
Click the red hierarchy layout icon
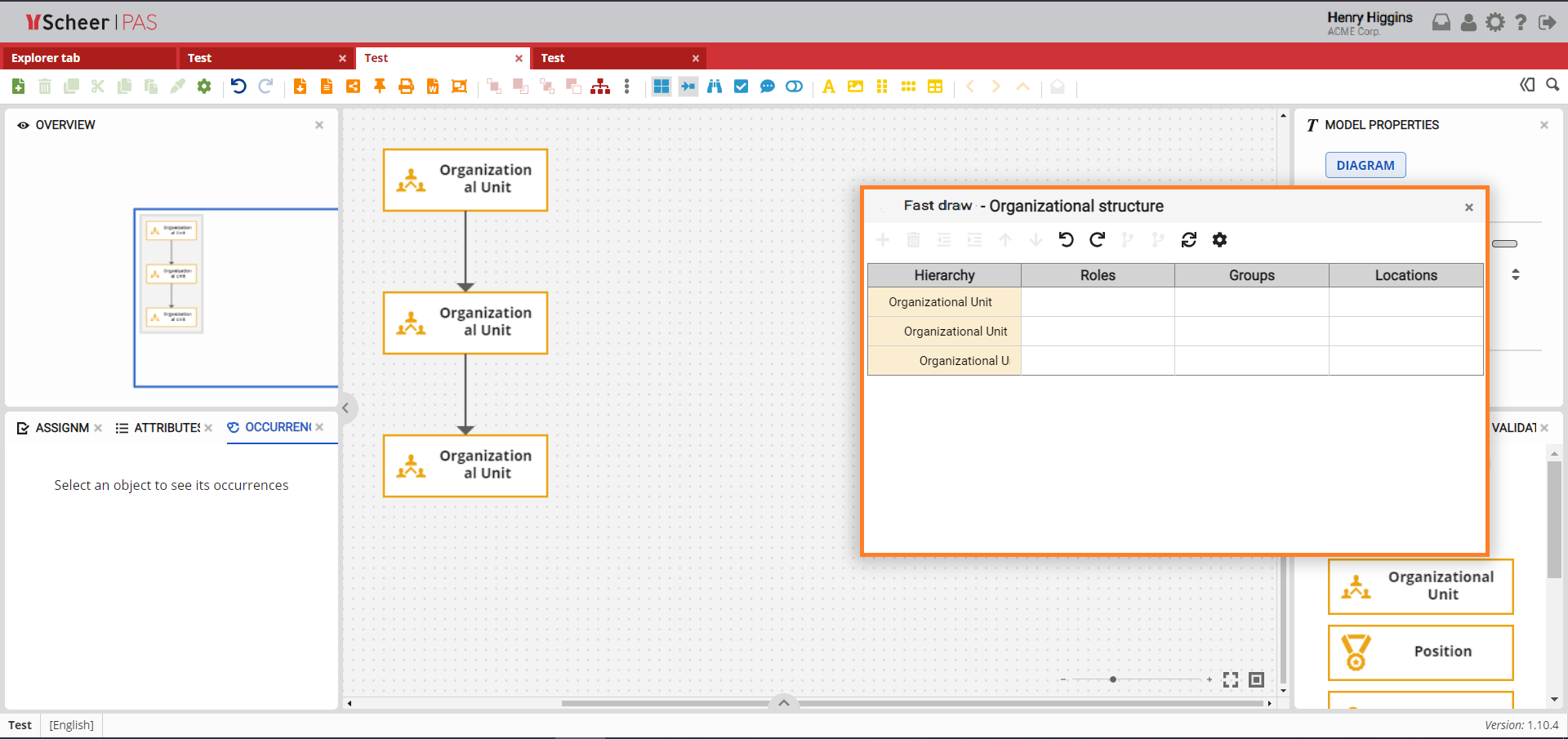(x=600, y=87)
